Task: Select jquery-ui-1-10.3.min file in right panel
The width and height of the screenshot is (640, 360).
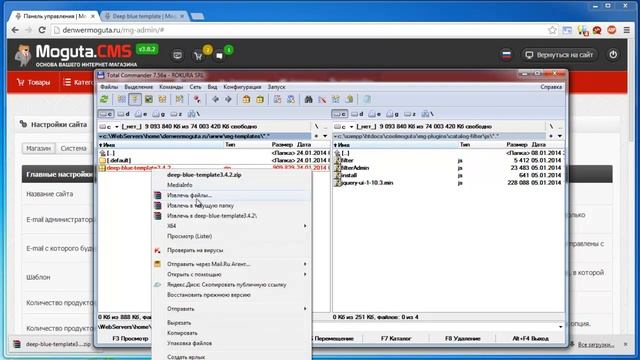Action: tap(367, 182)
